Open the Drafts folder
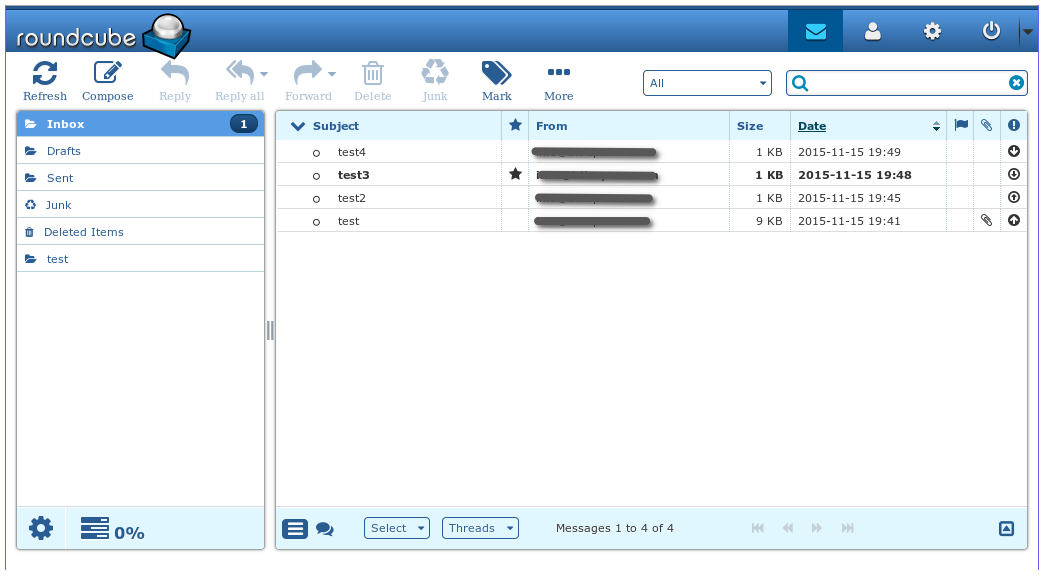 tap(140, 151)
